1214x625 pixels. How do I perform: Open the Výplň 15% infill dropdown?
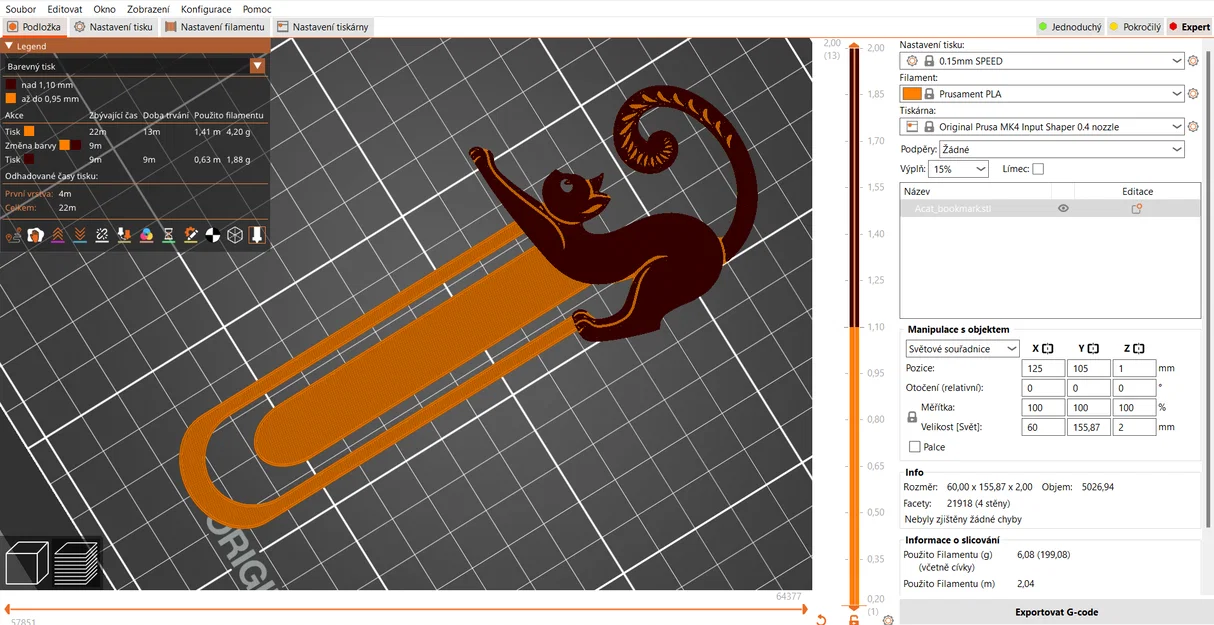pos(959,169)
